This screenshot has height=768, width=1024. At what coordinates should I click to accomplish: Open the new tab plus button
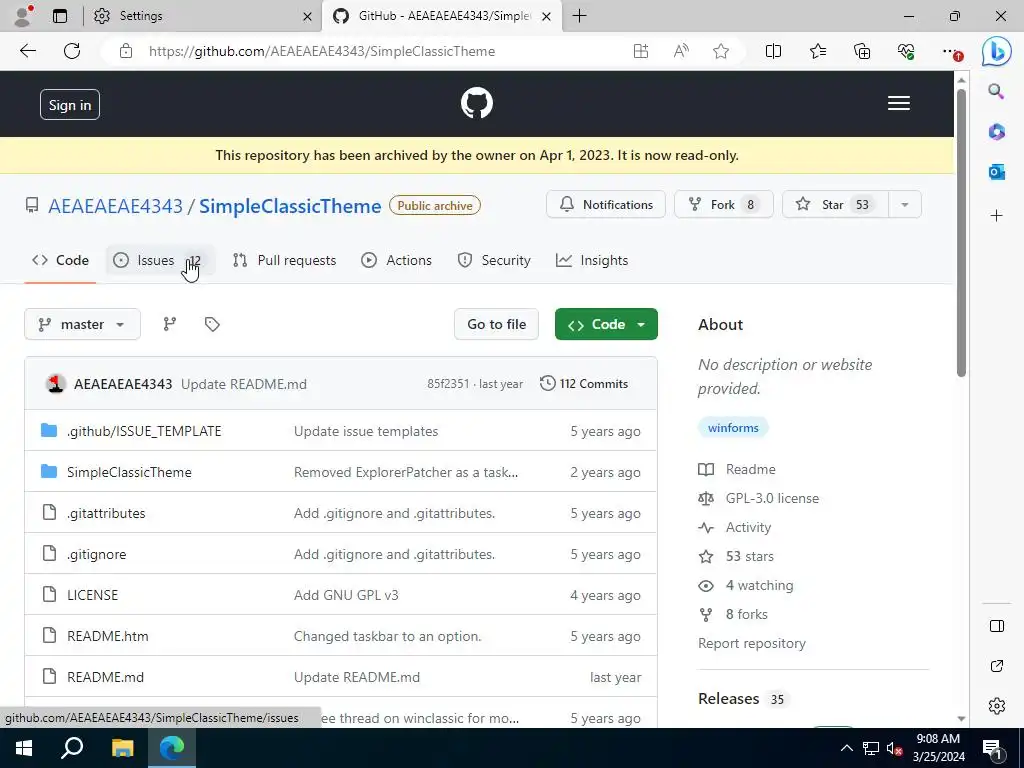coord(579,16)
